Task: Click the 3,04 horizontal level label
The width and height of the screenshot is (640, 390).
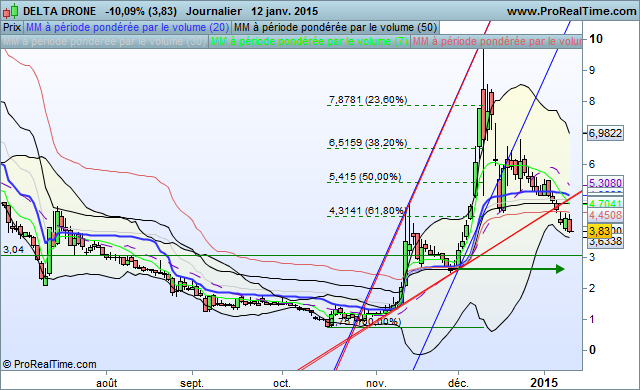Action: click(x=13, y=249)
